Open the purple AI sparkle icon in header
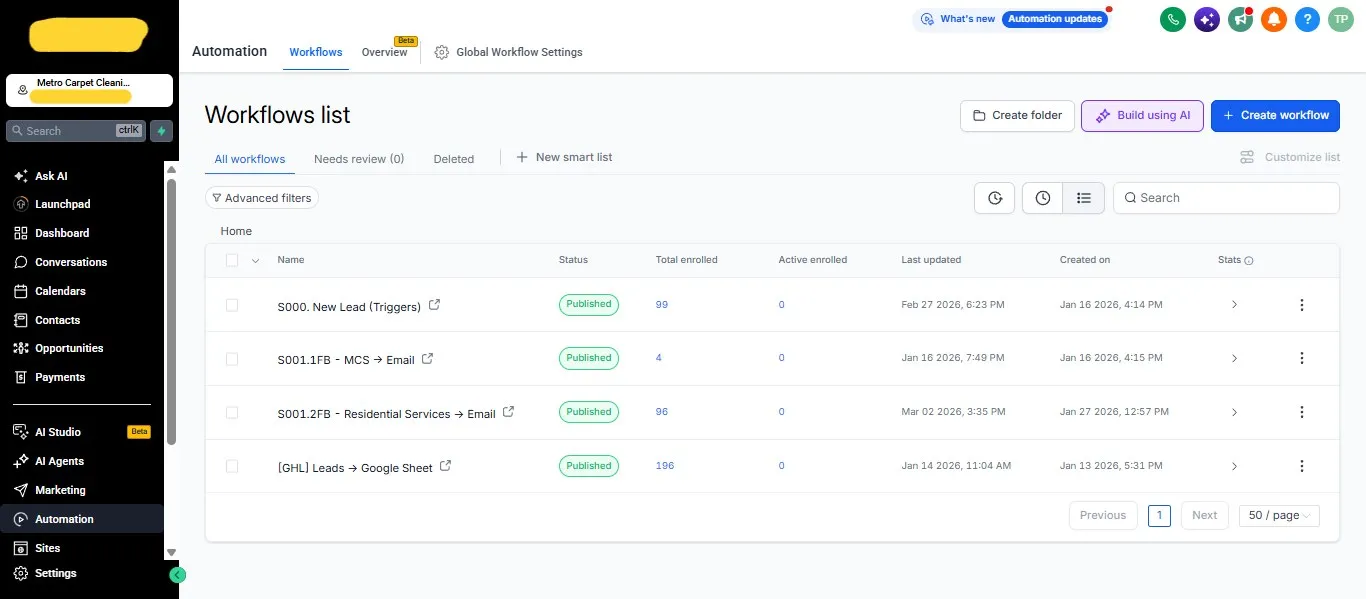The height and width of the screenshot is (599, 1366). (x=1207, y=19)
